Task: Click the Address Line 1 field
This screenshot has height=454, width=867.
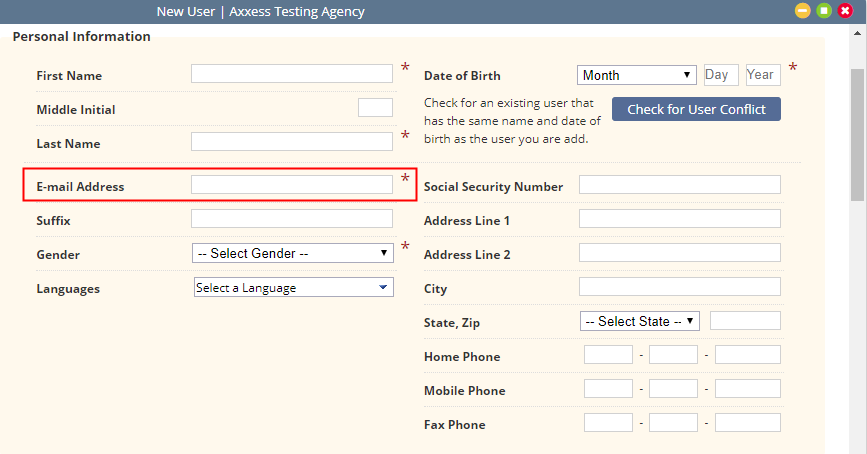Action: pos(680,218)
